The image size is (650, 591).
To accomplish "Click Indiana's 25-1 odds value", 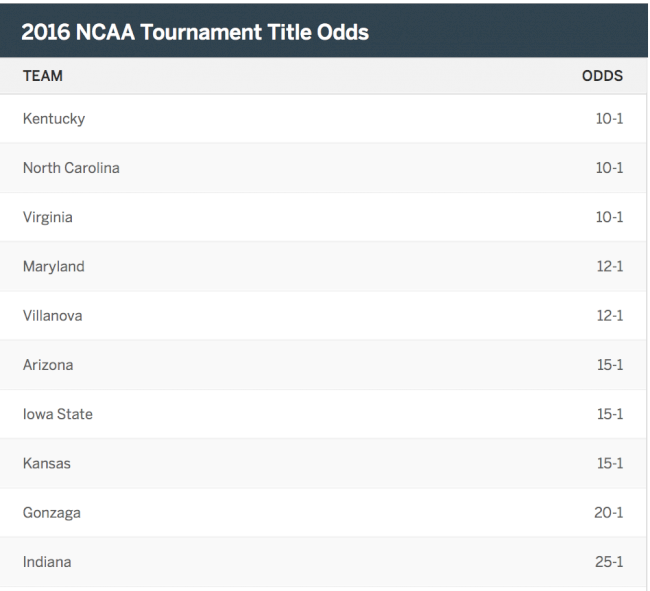I will point(609,562).
